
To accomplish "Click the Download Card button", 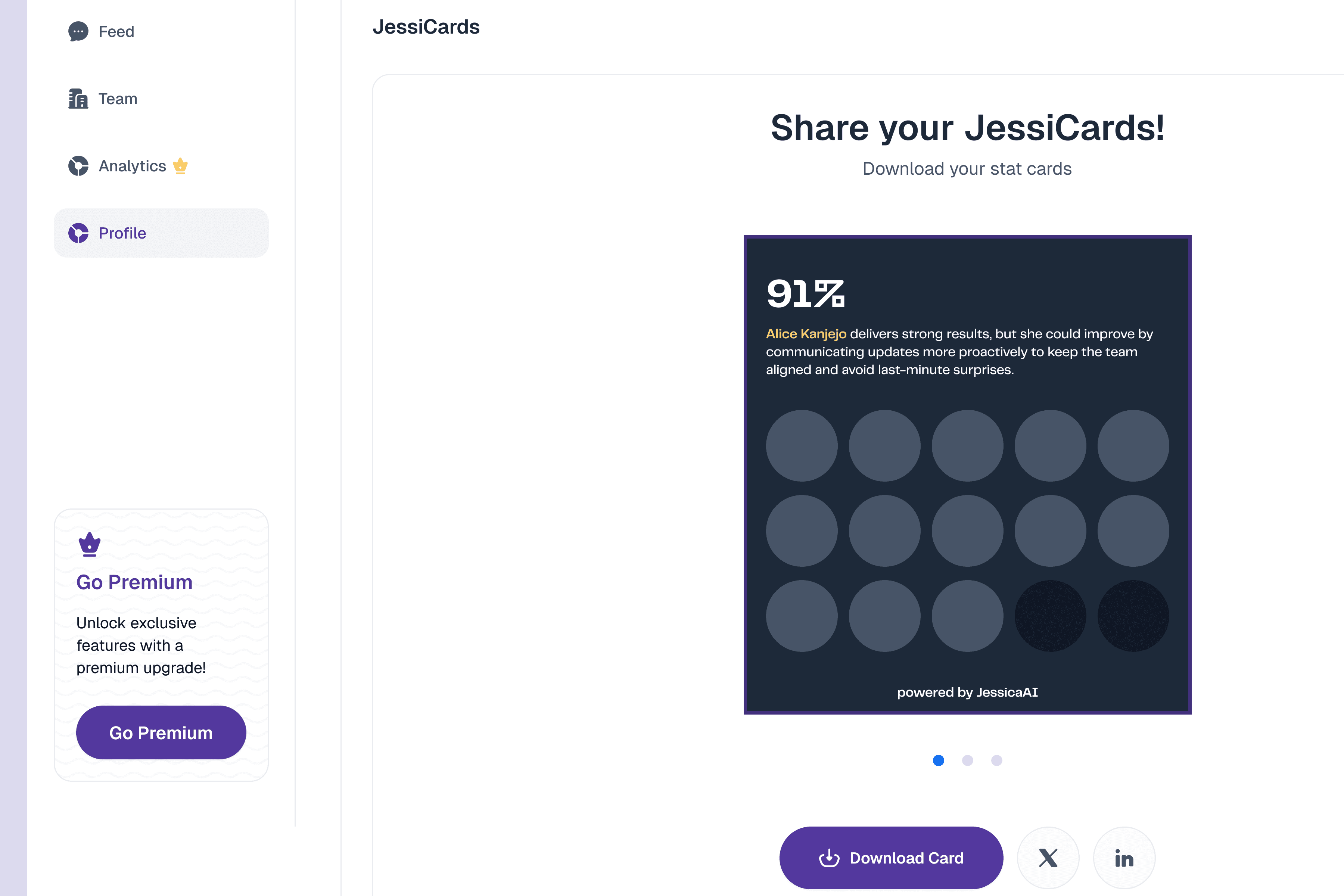I will point(891,858).
